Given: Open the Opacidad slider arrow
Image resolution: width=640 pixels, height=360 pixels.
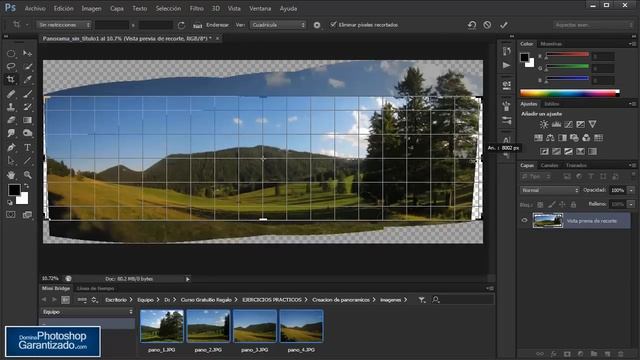Looking at the screenshot, I should tap(631, 190).
